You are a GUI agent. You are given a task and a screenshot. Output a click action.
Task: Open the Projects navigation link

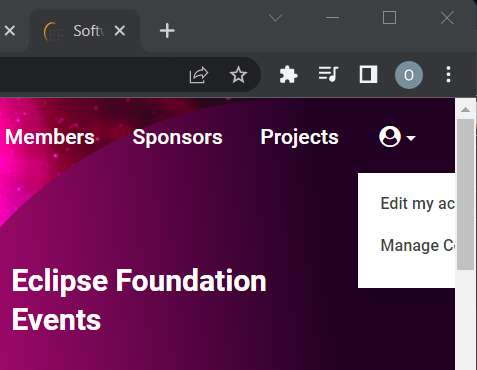coord(299,137)
